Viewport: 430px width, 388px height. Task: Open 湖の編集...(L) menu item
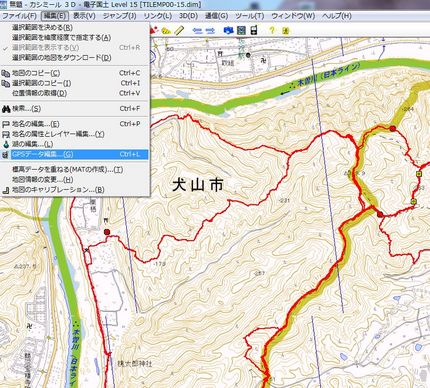point(75,144)
